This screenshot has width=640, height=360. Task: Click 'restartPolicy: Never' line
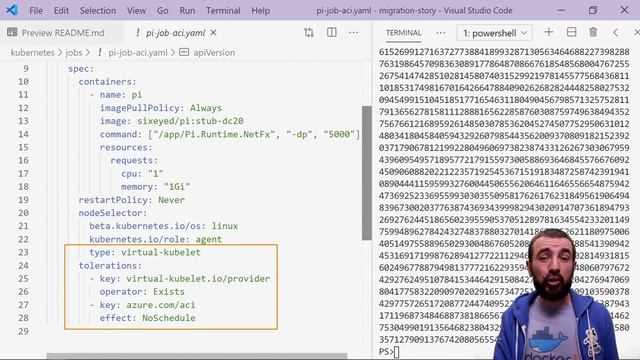[x=131, y=200]
